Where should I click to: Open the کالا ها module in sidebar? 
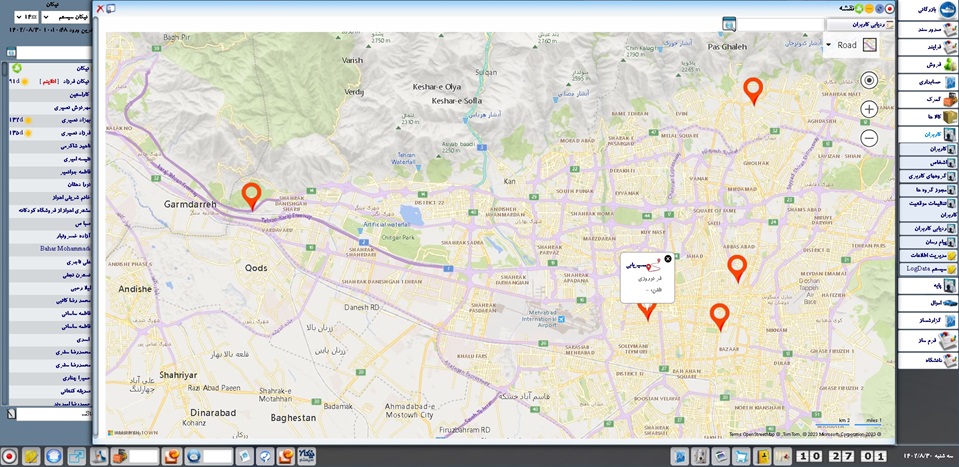coord(928,116)
